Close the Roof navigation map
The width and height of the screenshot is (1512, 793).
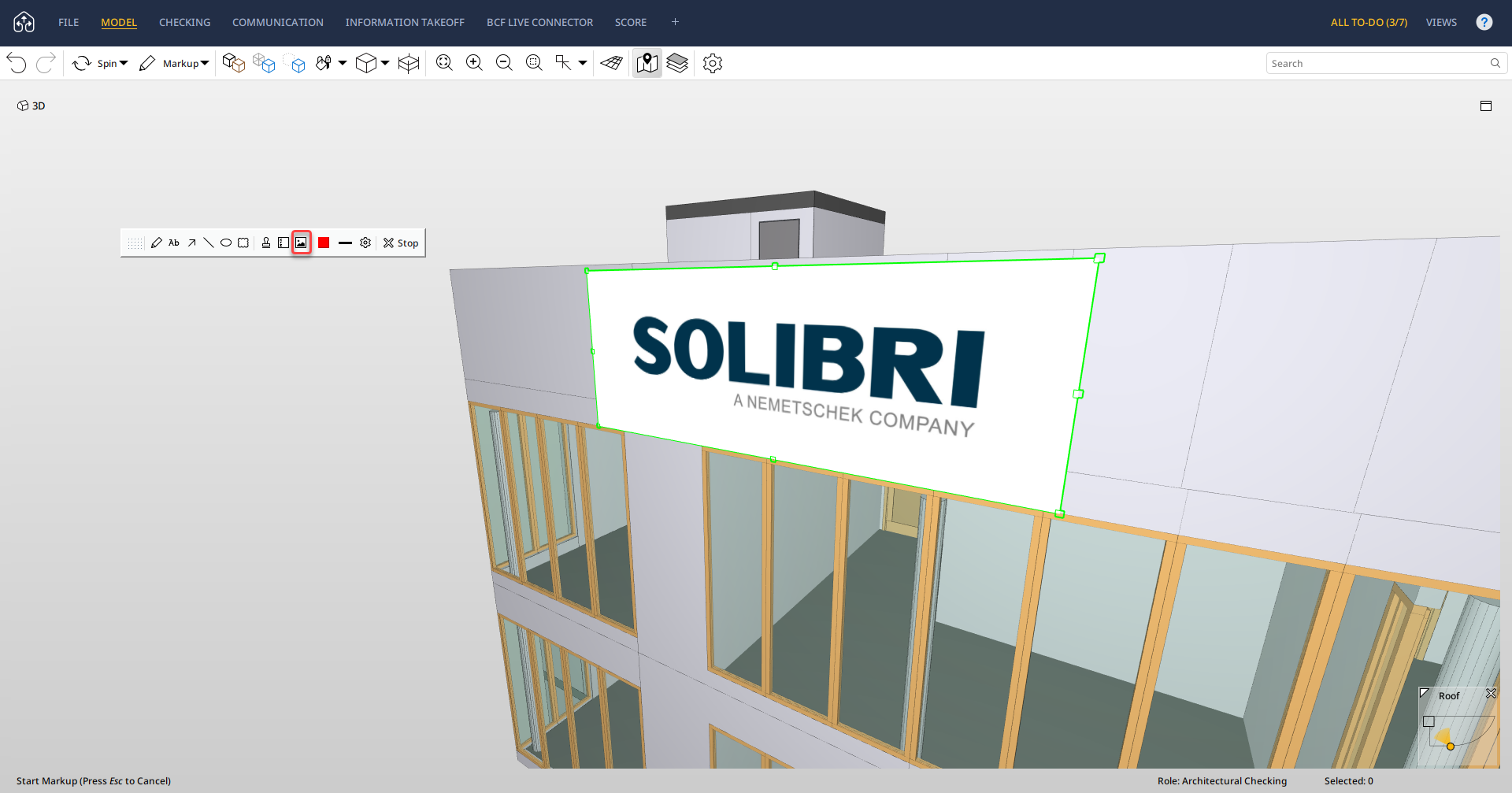coord(1491,694)
